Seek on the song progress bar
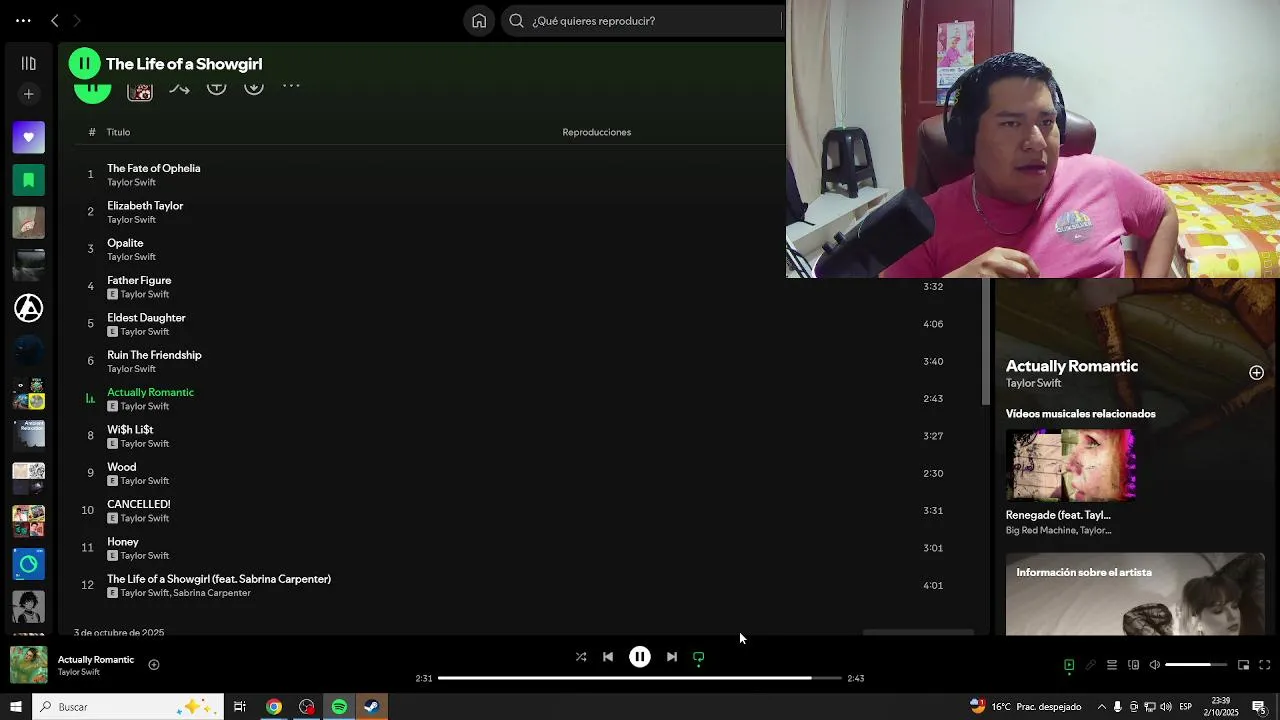 (x=640, y=678)
